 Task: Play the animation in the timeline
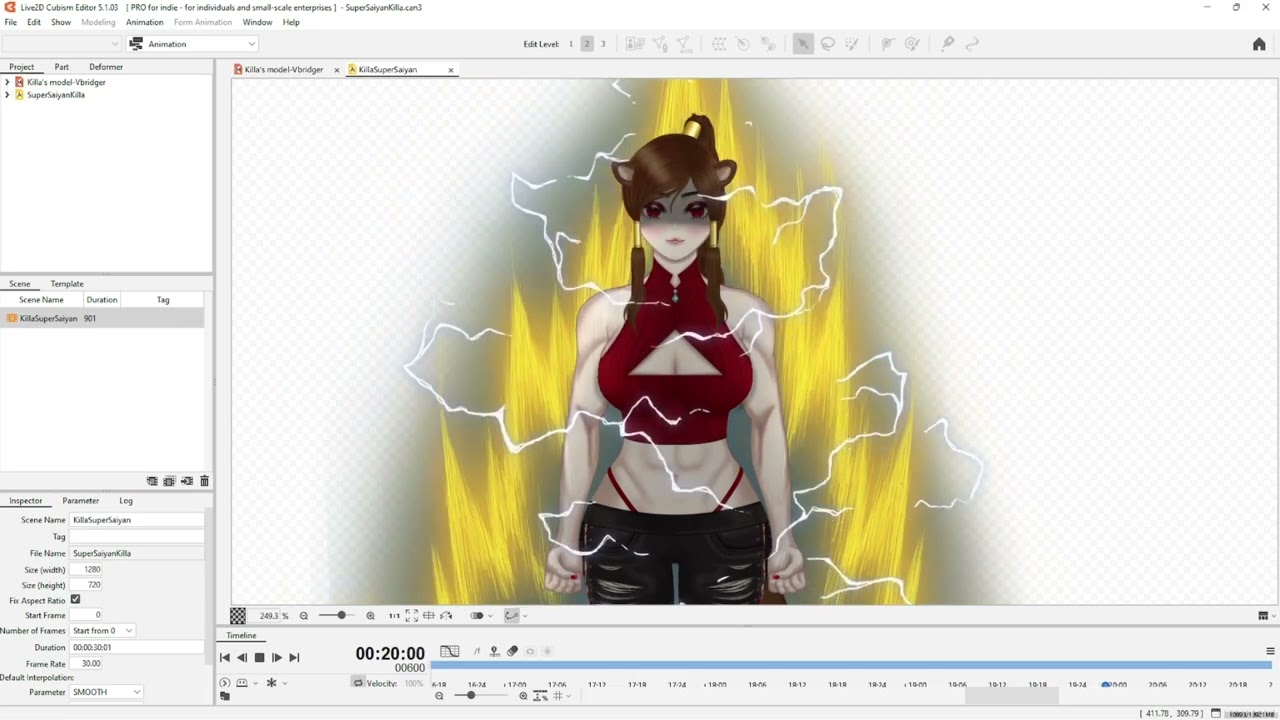tap(277, 658)
